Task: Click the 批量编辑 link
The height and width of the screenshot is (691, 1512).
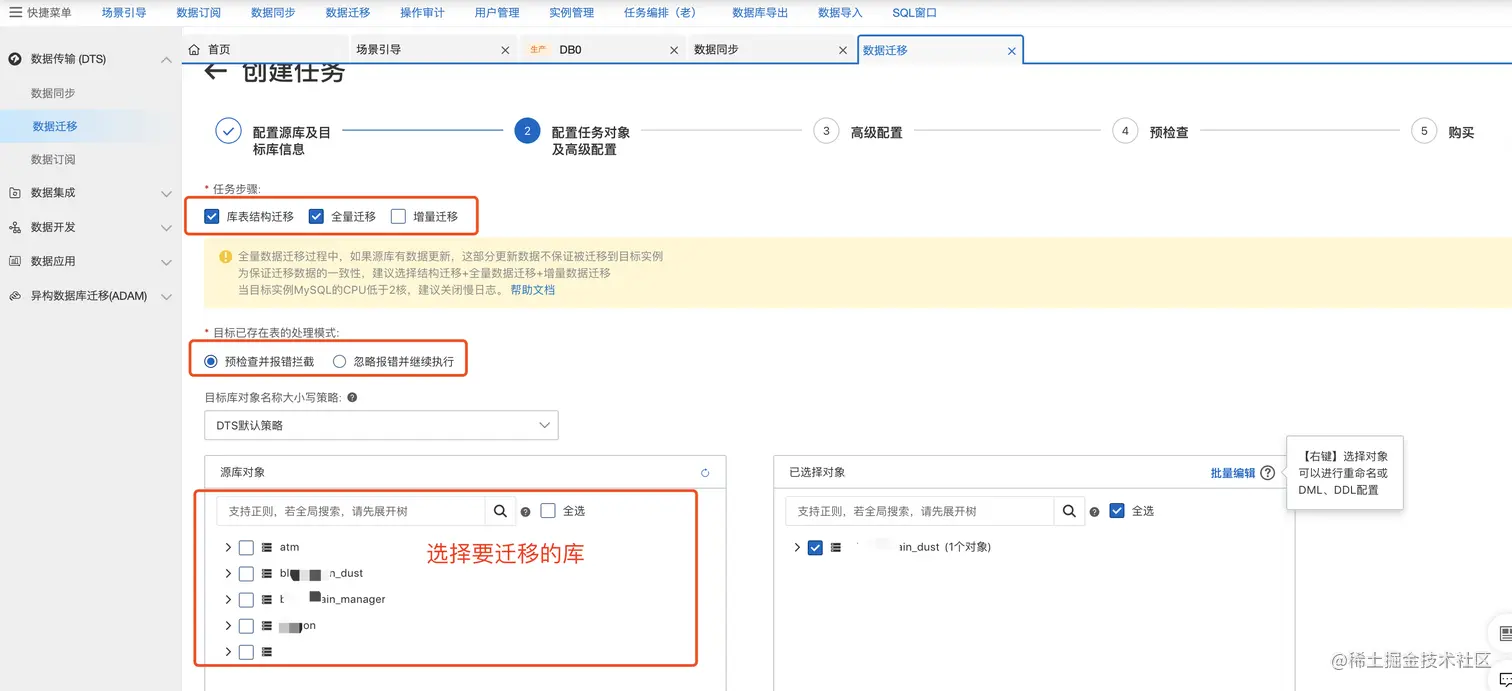Action: [1233, 473]
